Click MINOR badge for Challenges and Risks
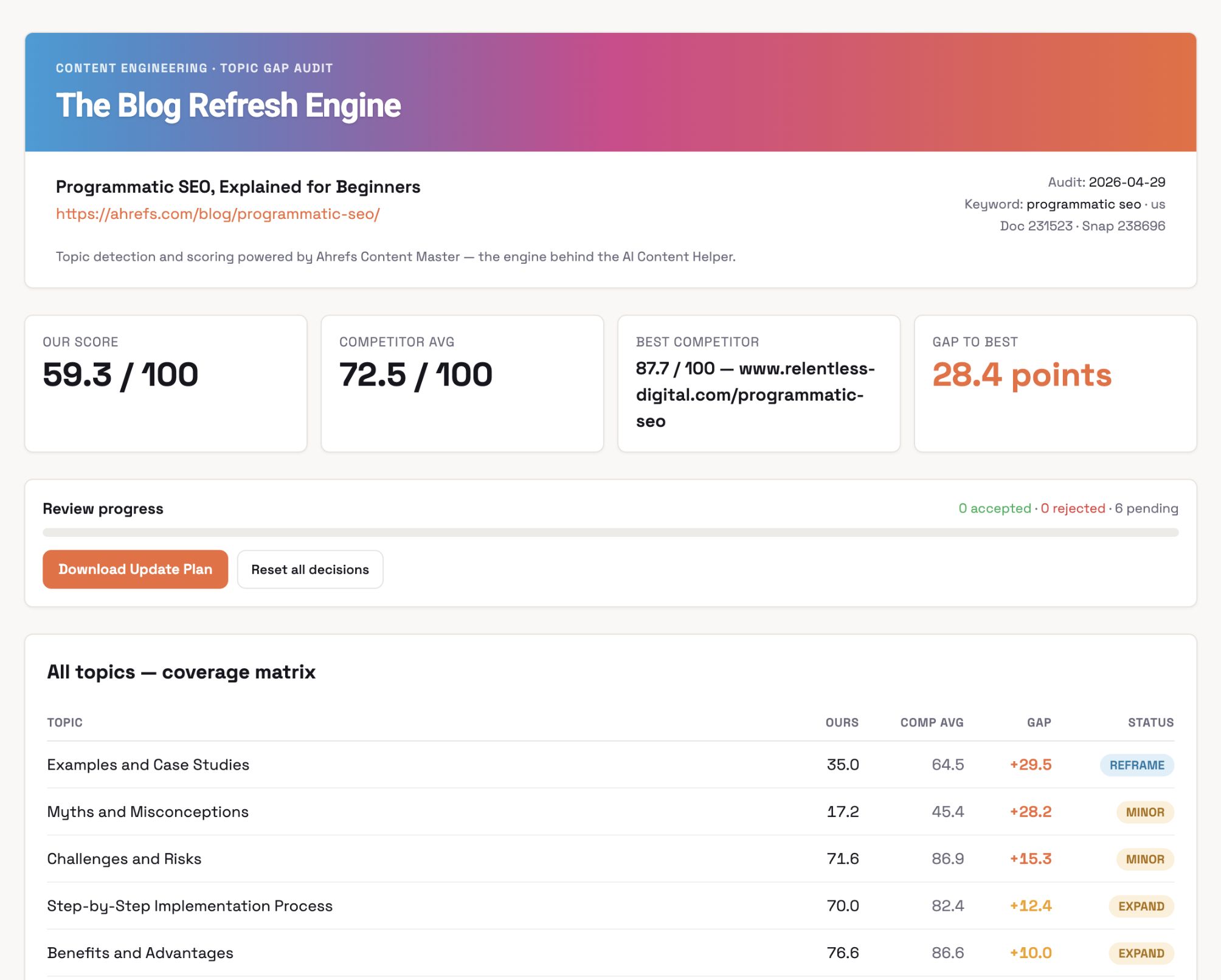1221x980 pixels. pos(1145,859)
